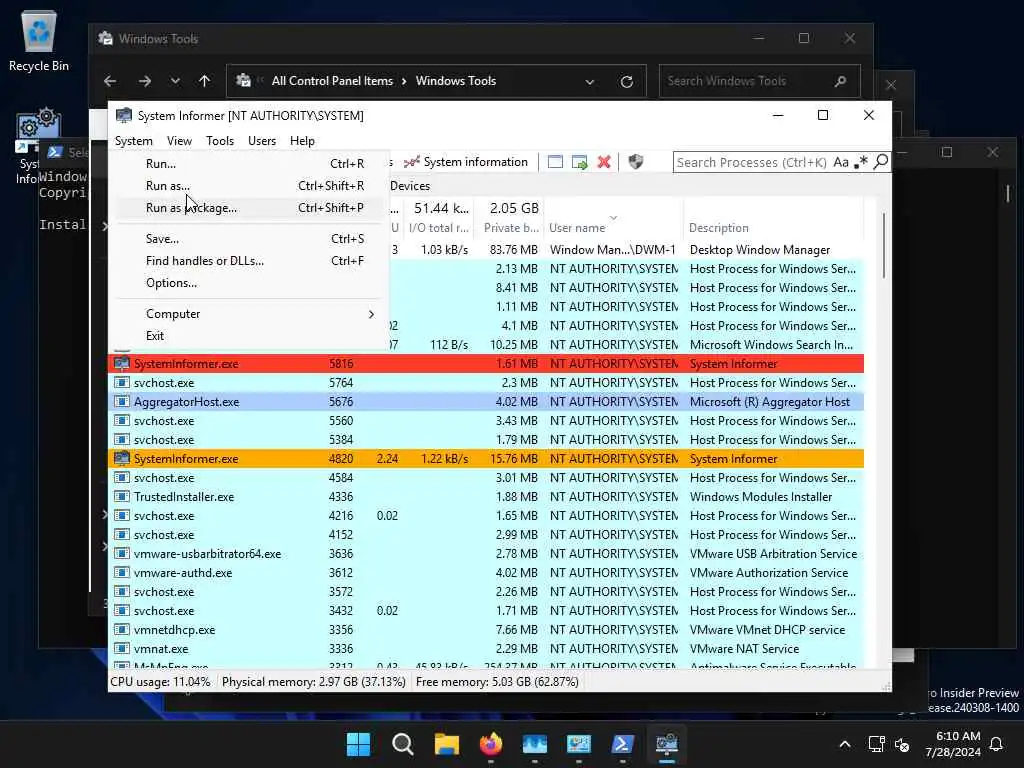Sort by I/O total rate column
The height and width of the screenshot is (768, 1024).
(439, 228)
